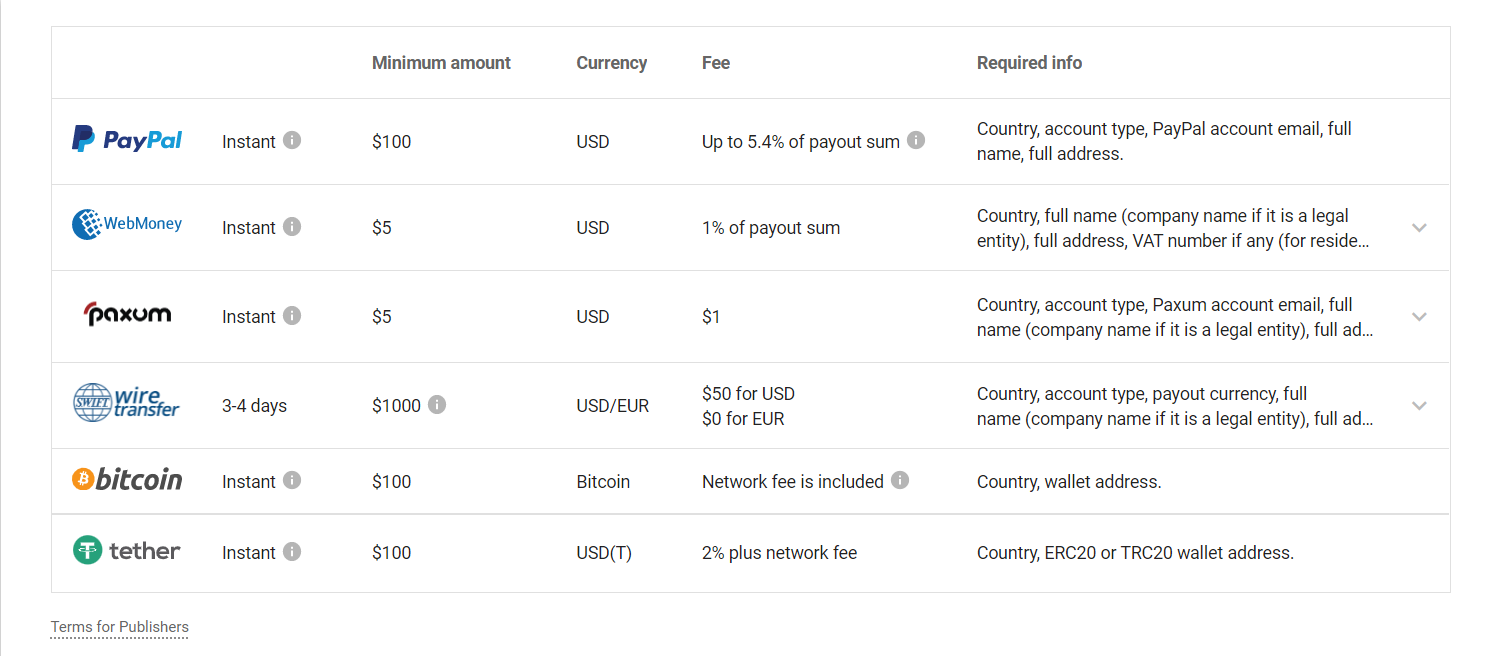This screenshot has width=1490, height=656.
Task: Open the Terms for Publishers link
Action: [x=119, y=626]
